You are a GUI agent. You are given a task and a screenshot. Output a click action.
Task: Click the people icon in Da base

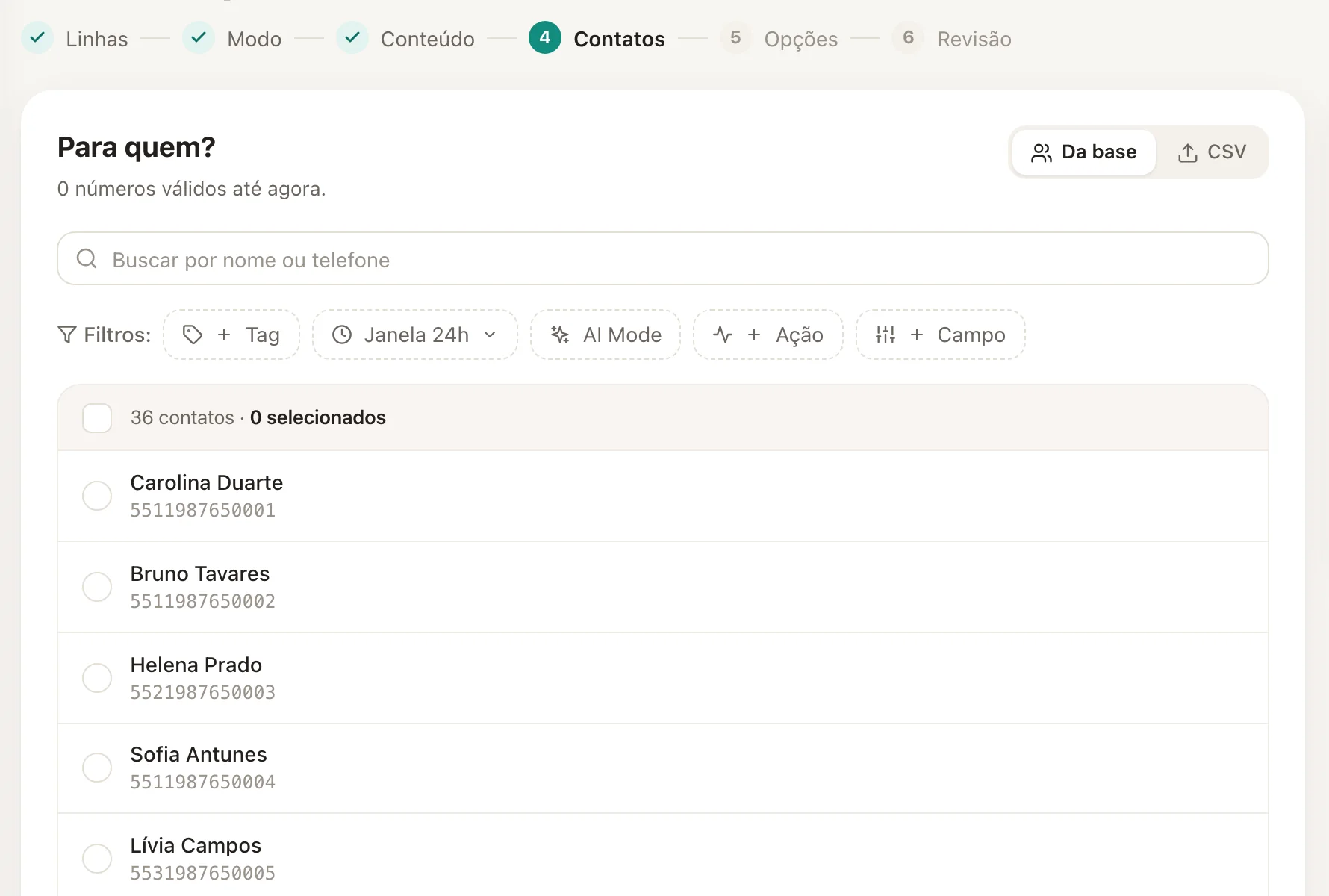[1042, 152]
